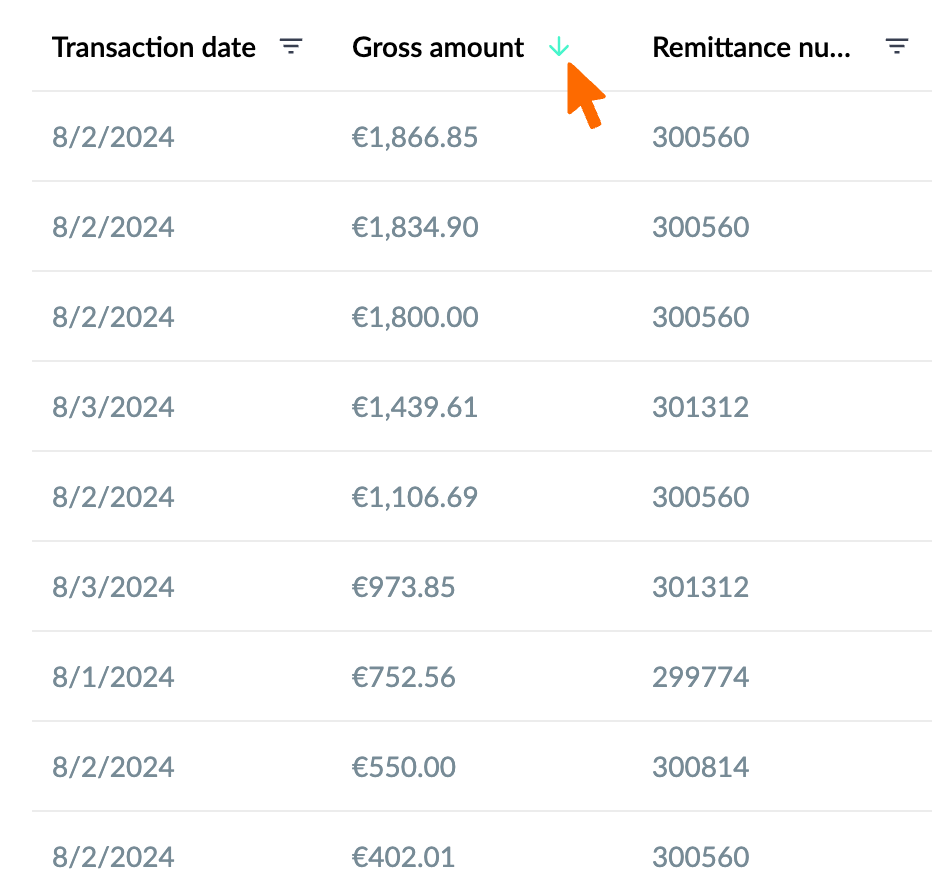Select the €402.01 gross amount cell
Image resolution: width=932 pixels, height=888 pixels.
[404, 857]
